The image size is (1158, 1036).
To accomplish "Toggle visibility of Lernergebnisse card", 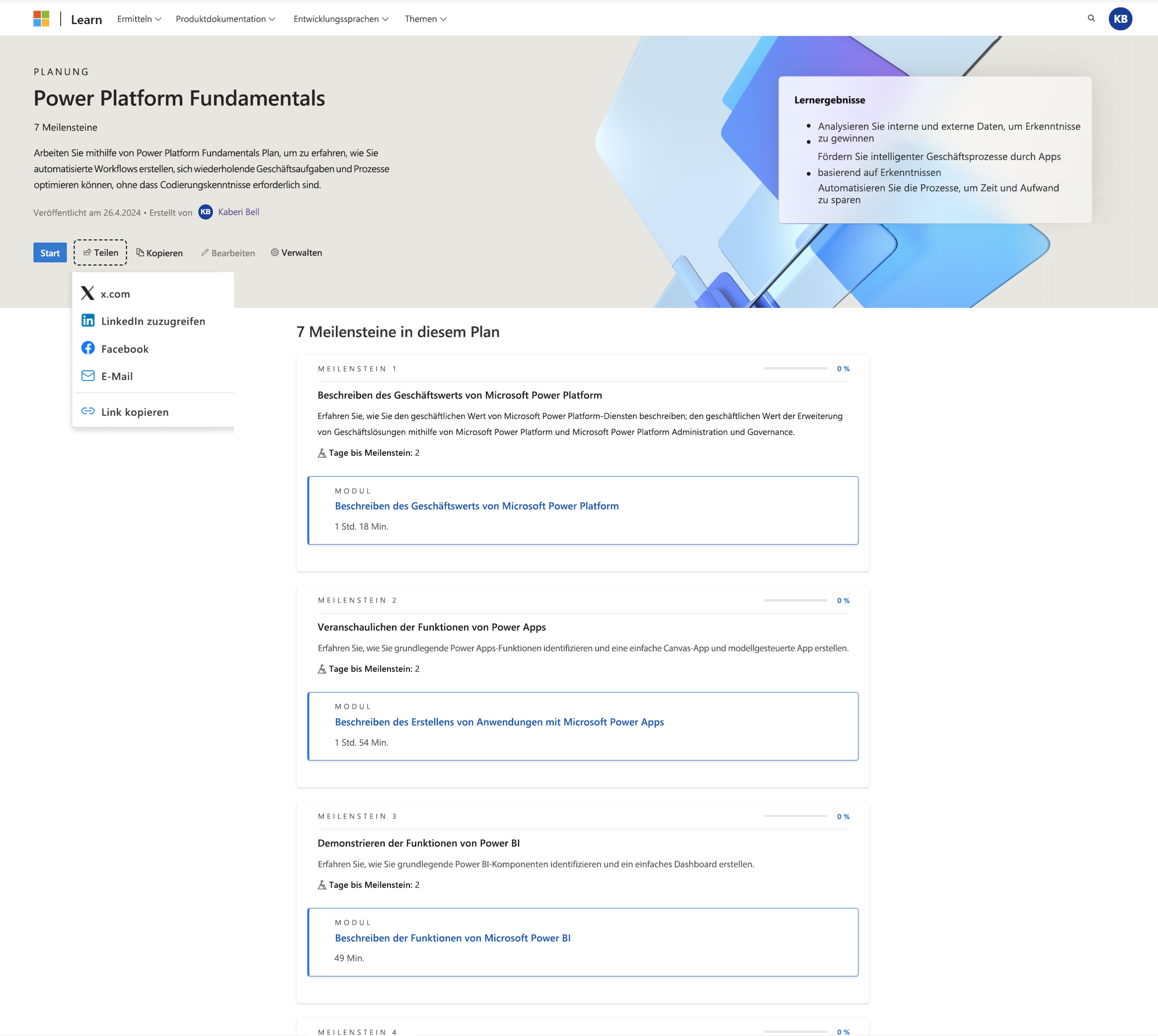I will (828, 100).
